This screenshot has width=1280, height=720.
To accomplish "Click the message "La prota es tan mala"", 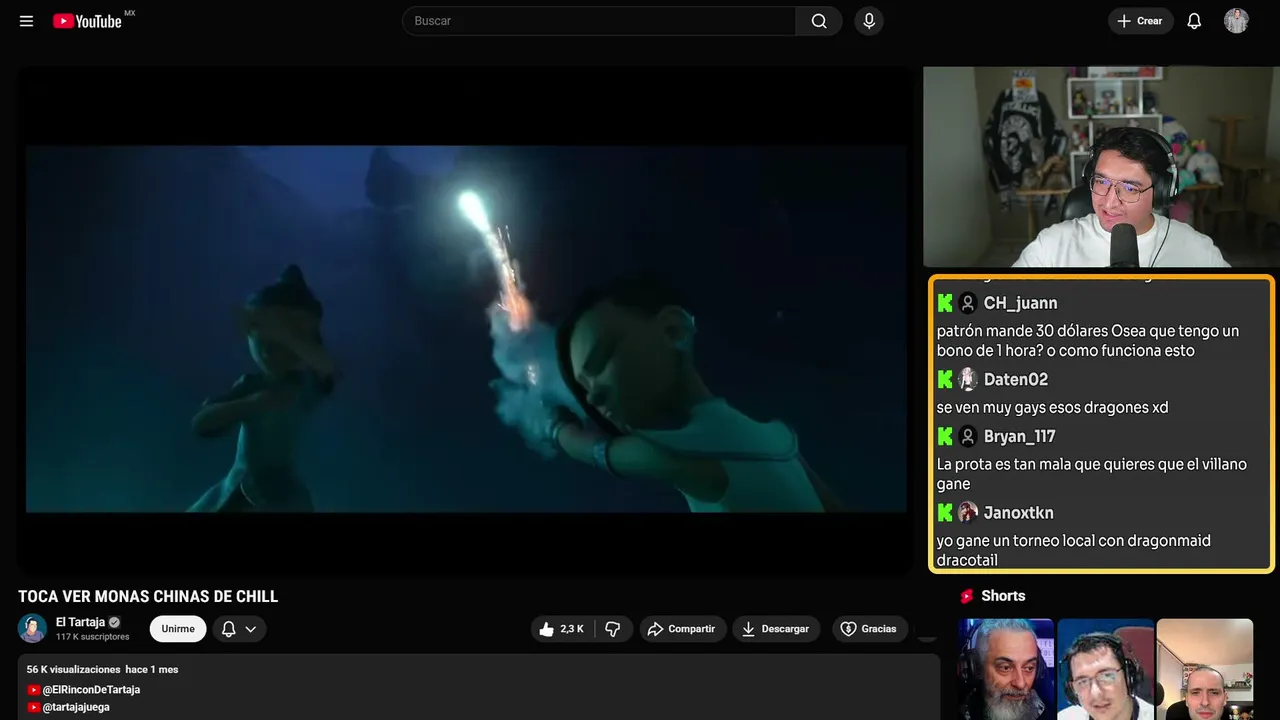I will (x=1092, y=474).
